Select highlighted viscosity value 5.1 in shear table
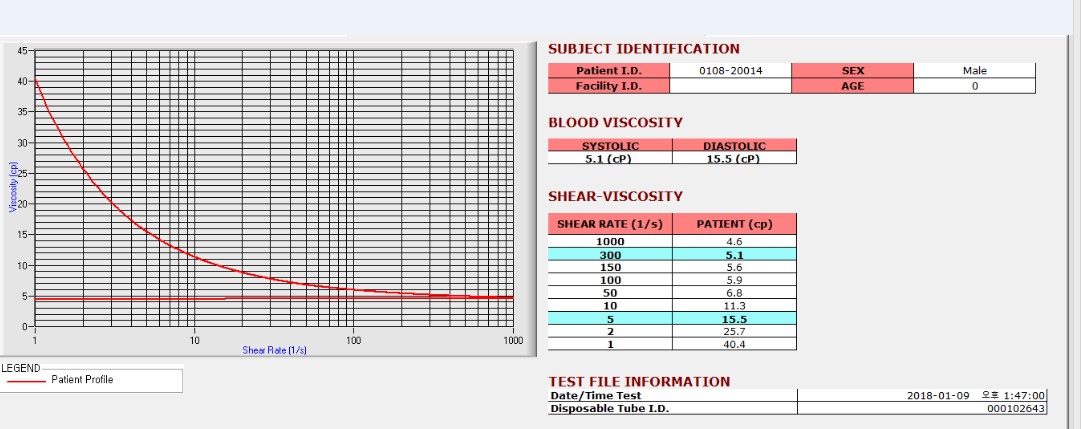This screenshot has height=429, width=1081. tap(734, 255)
